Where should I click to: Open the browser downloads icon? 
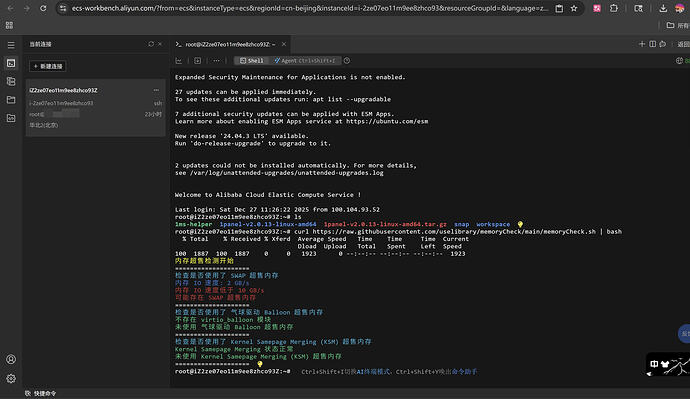click(x=663, y=8)
